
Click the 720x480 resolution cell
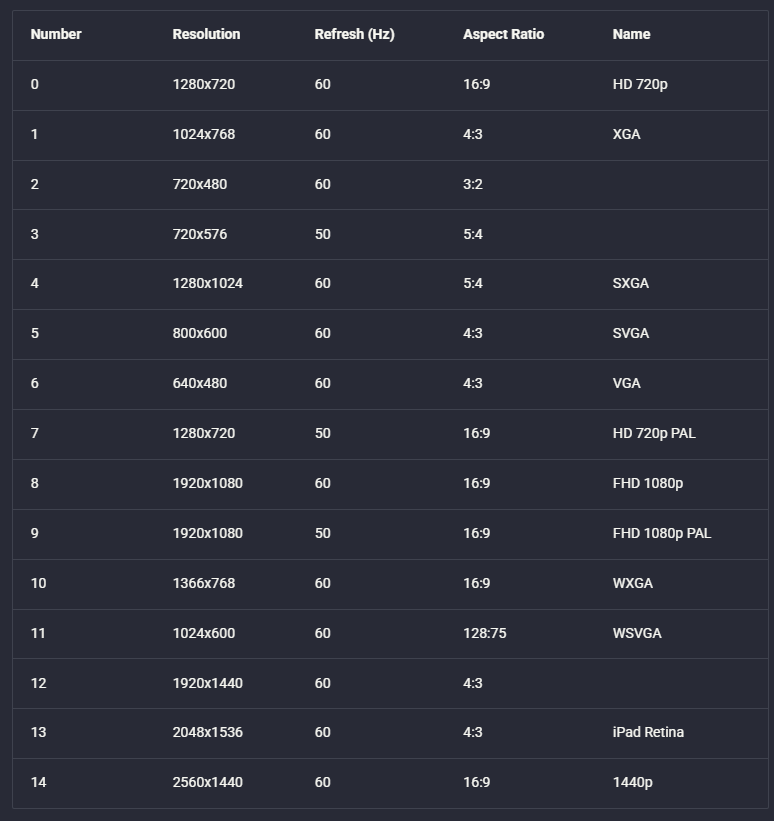[200, 184]
